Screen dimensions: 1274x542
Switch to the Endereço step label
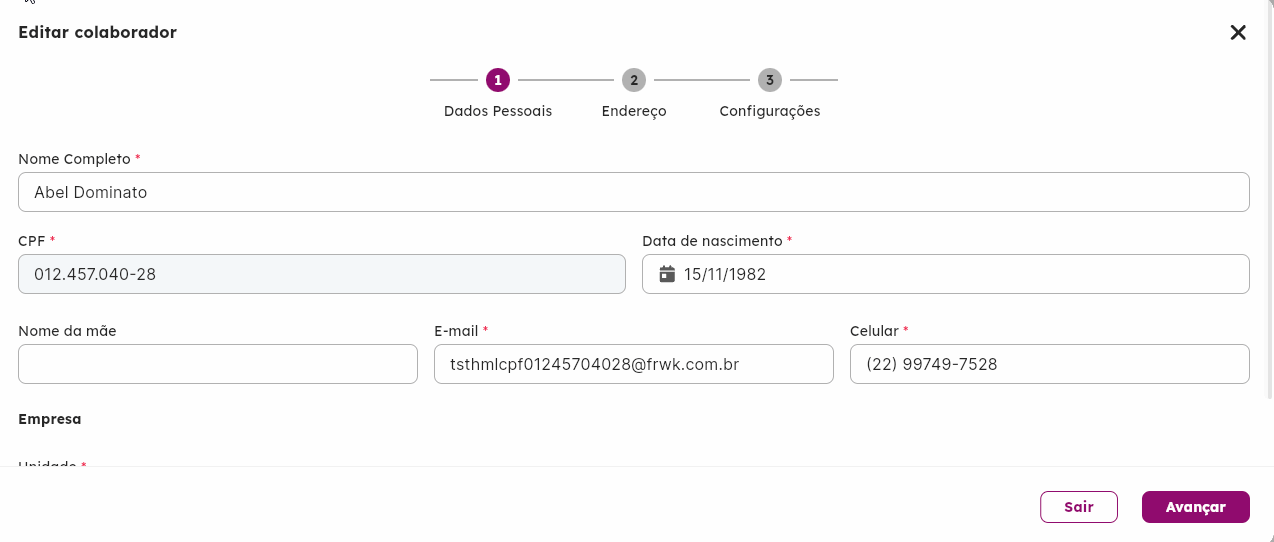634,111
